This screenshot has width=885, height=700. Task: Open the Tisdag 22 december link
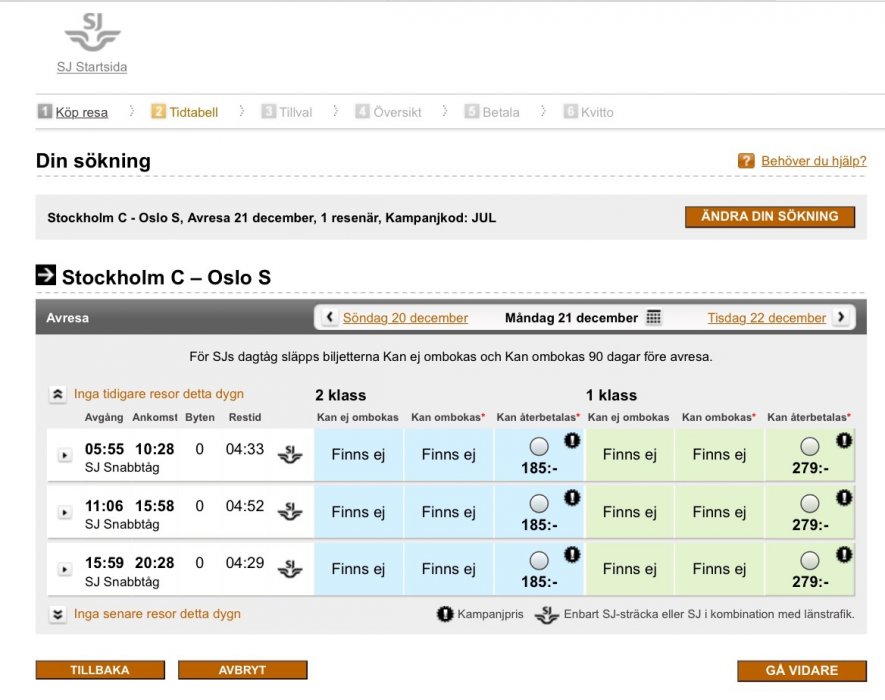766,318
